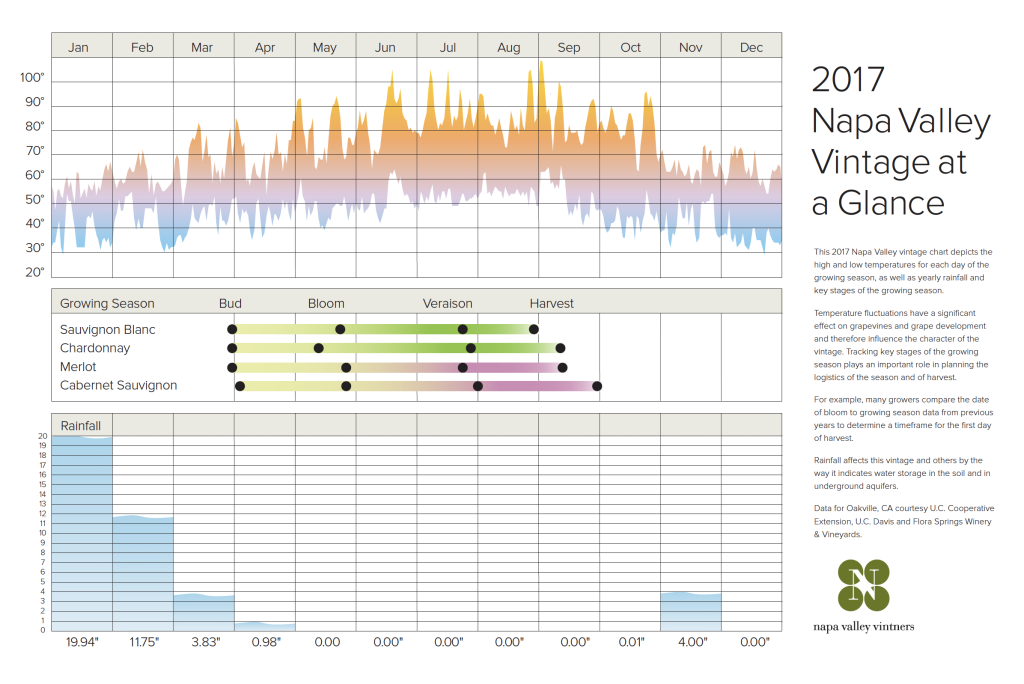Click the "napa valley vintners" text link
The width and height of the screenshot is (1024, 684).
[863, 627]
